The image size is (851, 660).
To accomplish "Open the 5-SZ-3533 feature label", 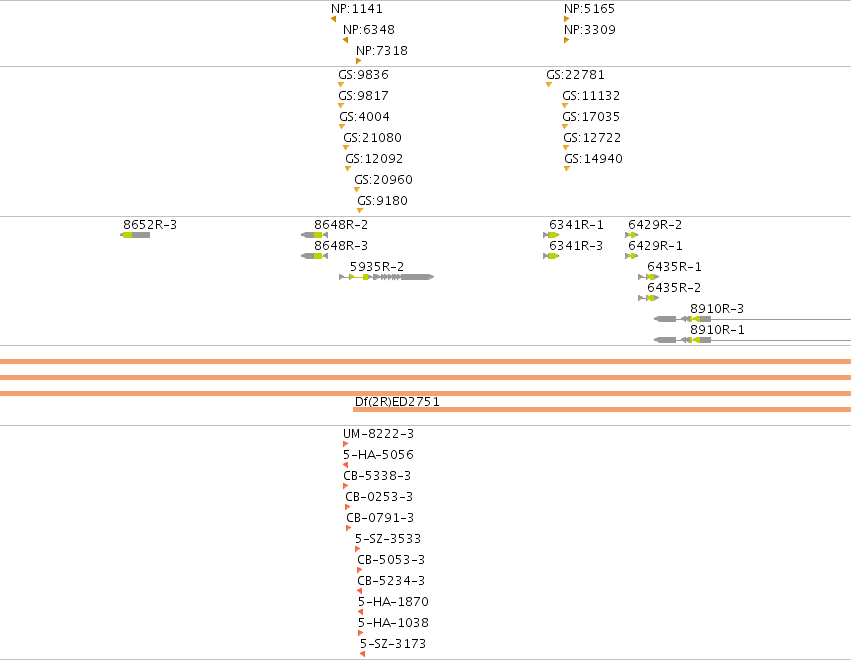I will [x=388, y=539].
